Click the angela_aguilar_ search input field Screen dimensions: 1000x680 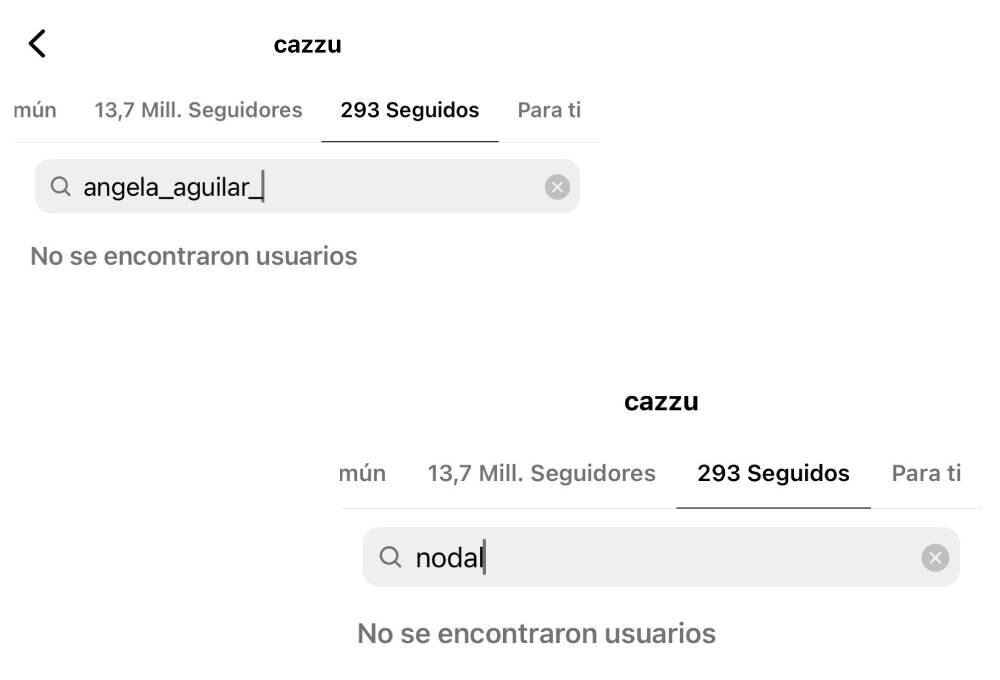(250, 186)
